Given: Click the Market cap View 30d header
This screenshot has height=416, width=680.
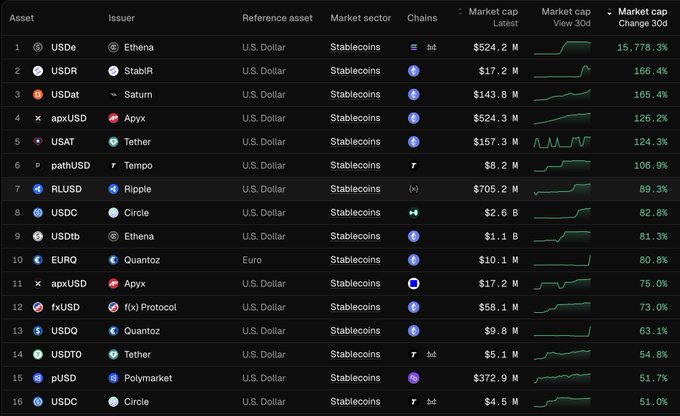Looking at the screenshot, I should pos(566,17).
